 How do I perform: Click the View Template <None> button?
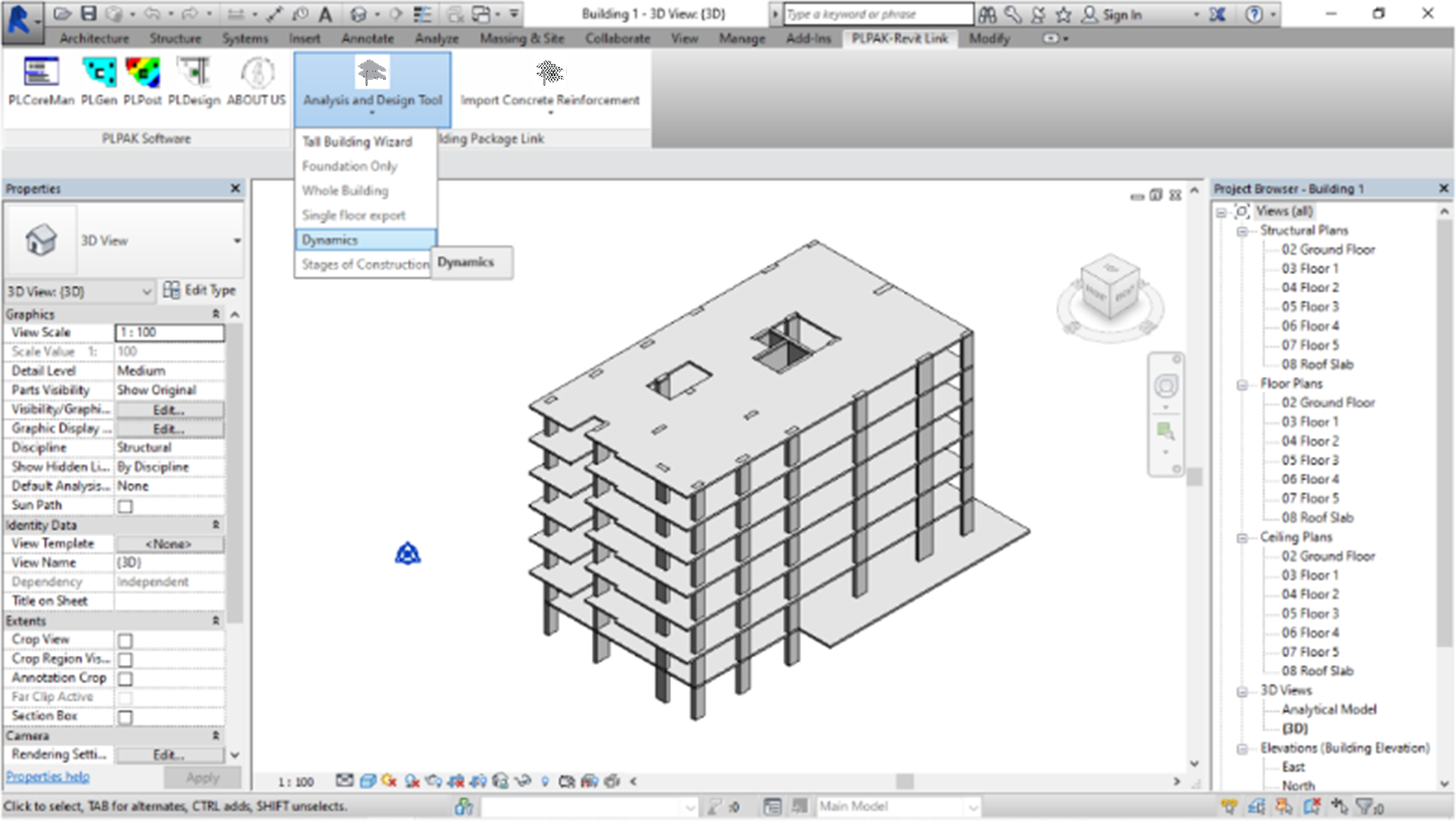coord(169,544)
